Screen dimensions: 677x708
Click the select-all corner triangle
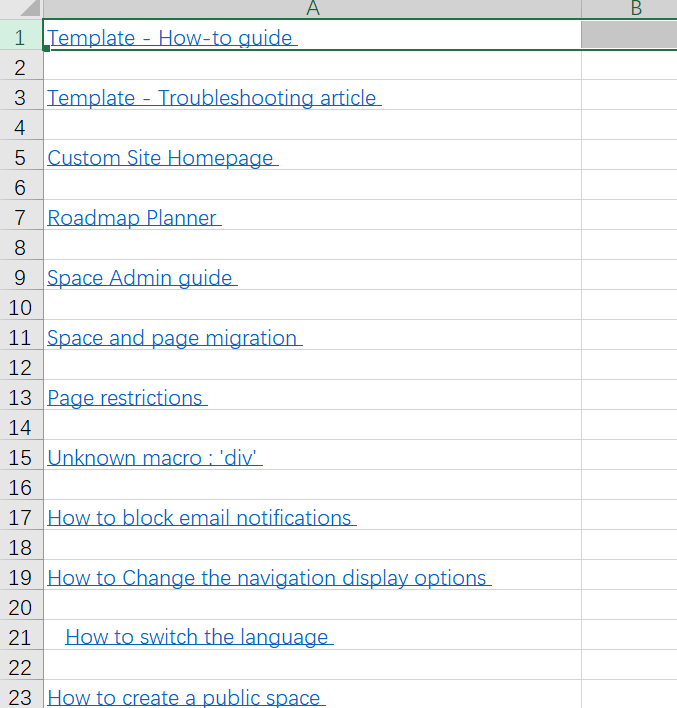pyautogui.click(x=30, y=8)
